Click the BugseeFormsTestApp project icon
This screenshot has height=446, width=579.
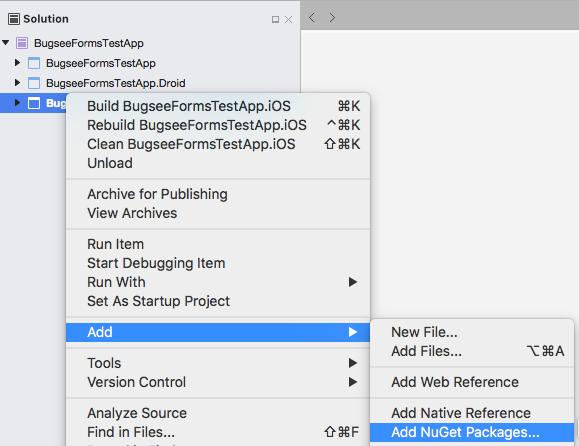(34, 63)
